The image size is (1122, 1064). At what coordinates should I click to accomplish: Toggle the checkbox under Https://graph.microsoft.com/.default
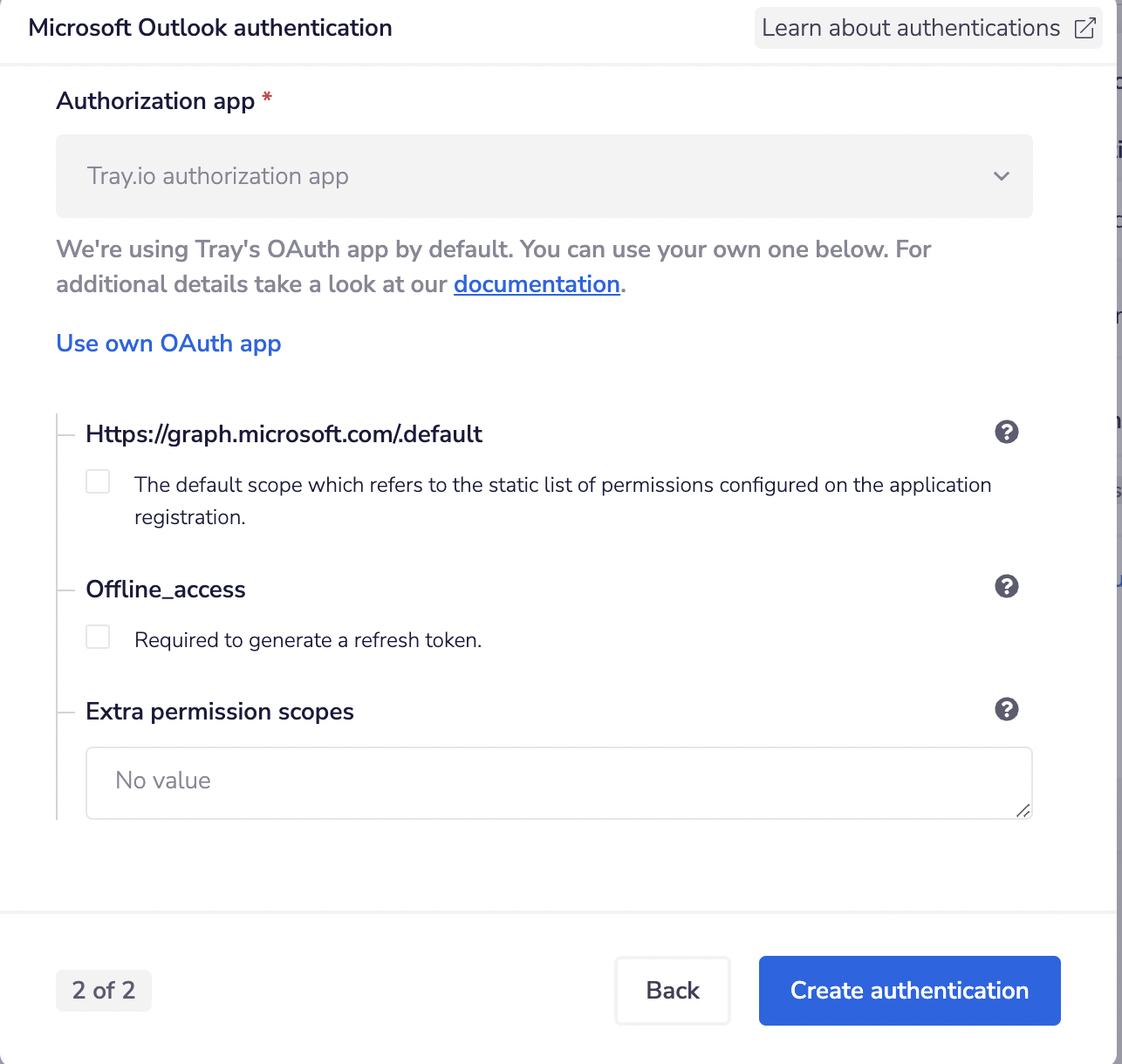(x=97, y=481)
